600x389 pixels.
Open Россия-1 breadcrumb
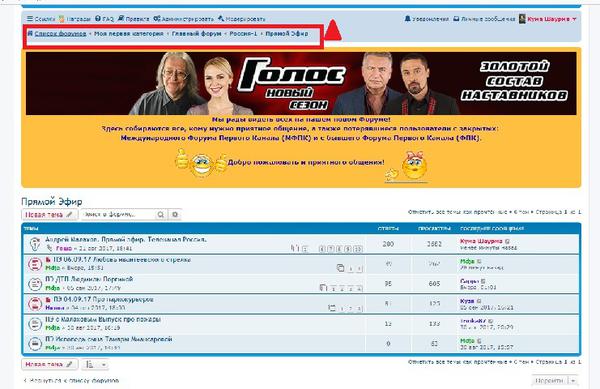tap(243, 34)
